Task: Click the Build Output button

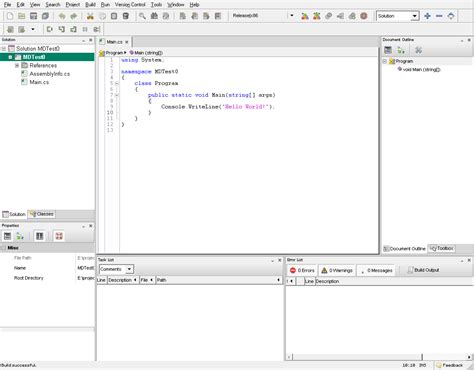Action: tap(424, 270)
